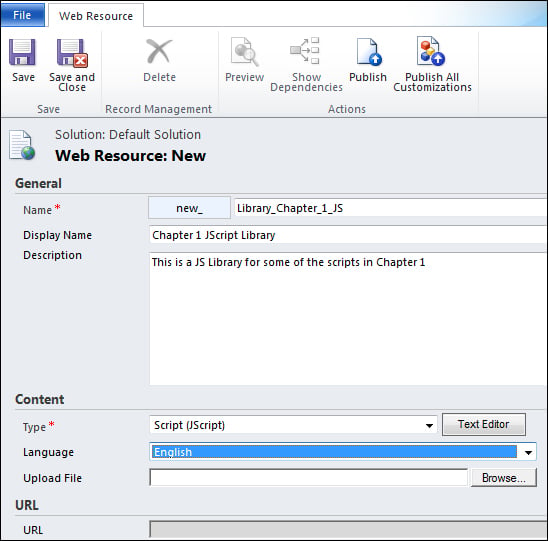This screenshot has height=541, width=548.
Task: Click the 'Solution: Default Solution' text
Action: 128,135
